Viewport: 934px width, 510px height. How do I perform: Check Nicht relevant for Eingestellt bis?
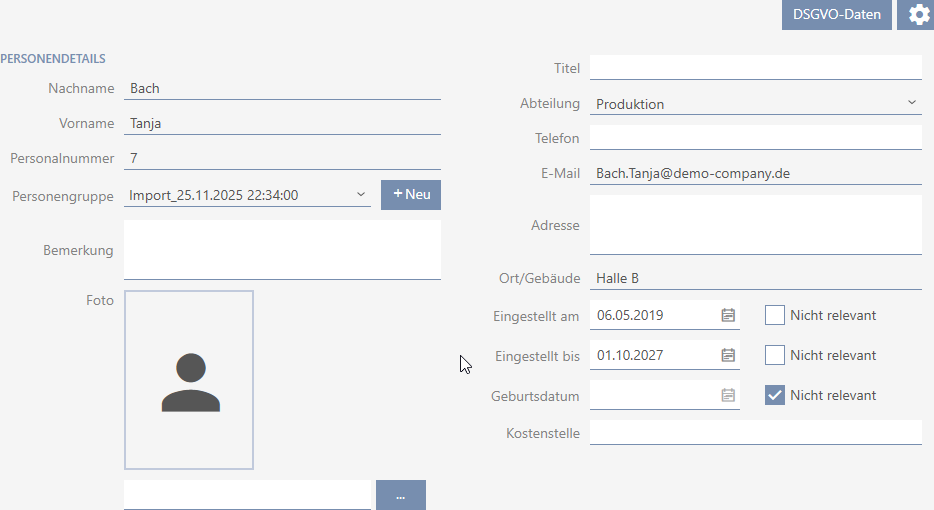pyautogui.click(x=775, y=355)
